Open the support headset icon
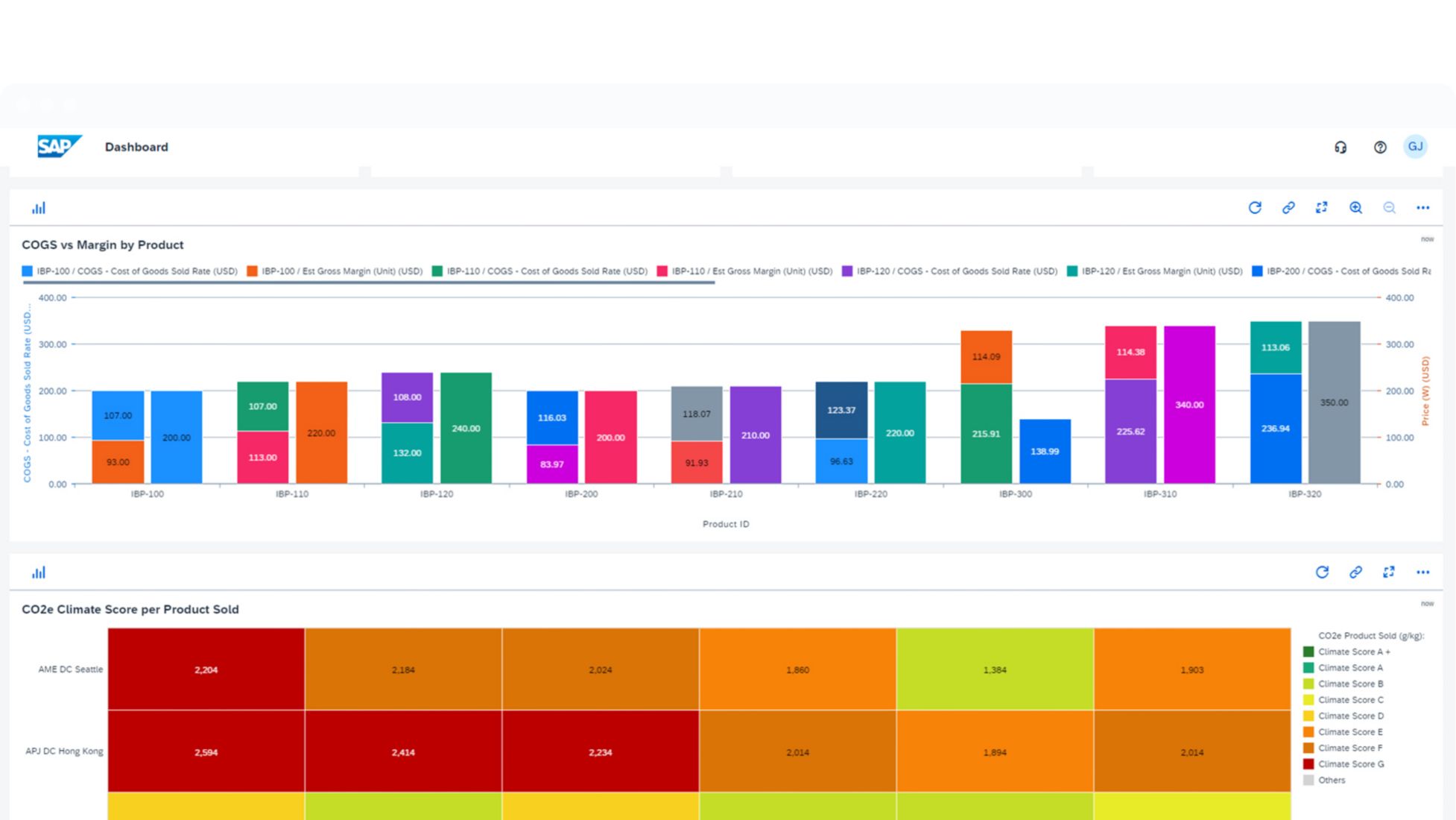Screen dimensions: 1456x820 click(x=1341, y=148)
